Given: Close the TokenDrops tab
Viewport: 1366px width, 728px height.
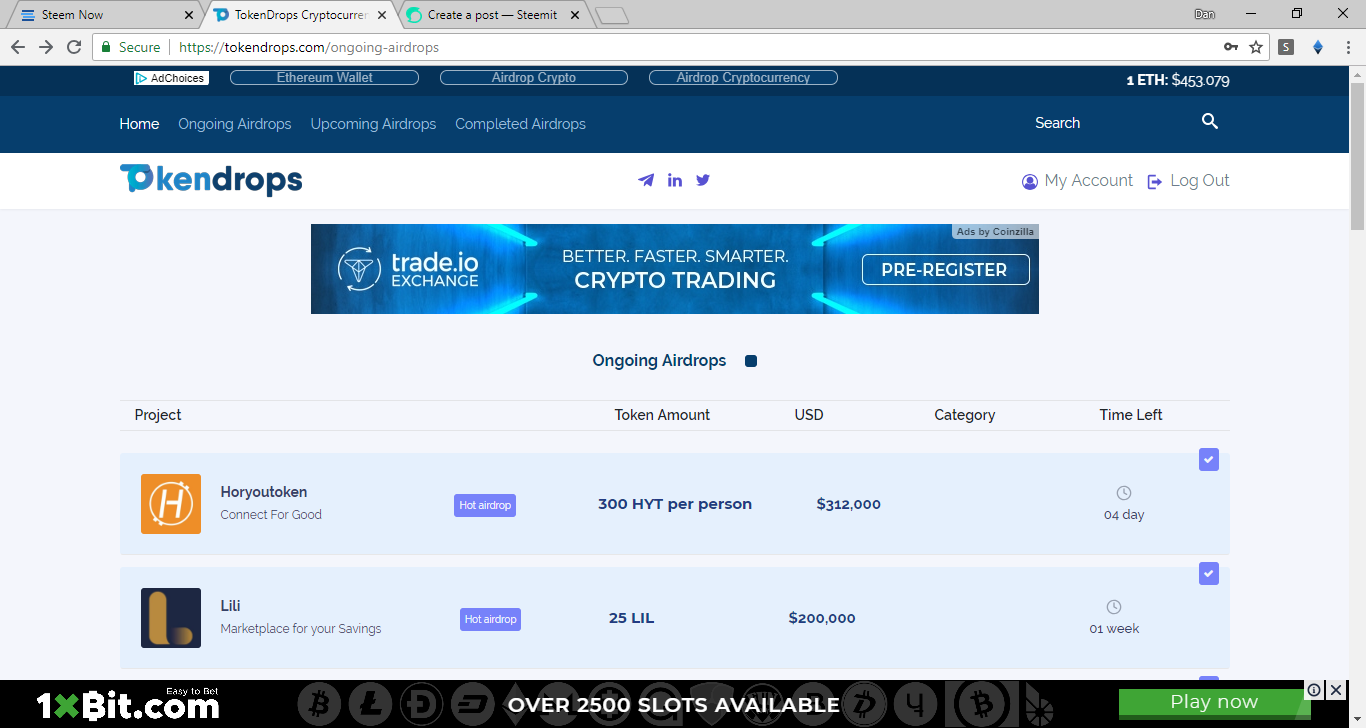Looking at the screenshot, I should [x=382, y=15].
